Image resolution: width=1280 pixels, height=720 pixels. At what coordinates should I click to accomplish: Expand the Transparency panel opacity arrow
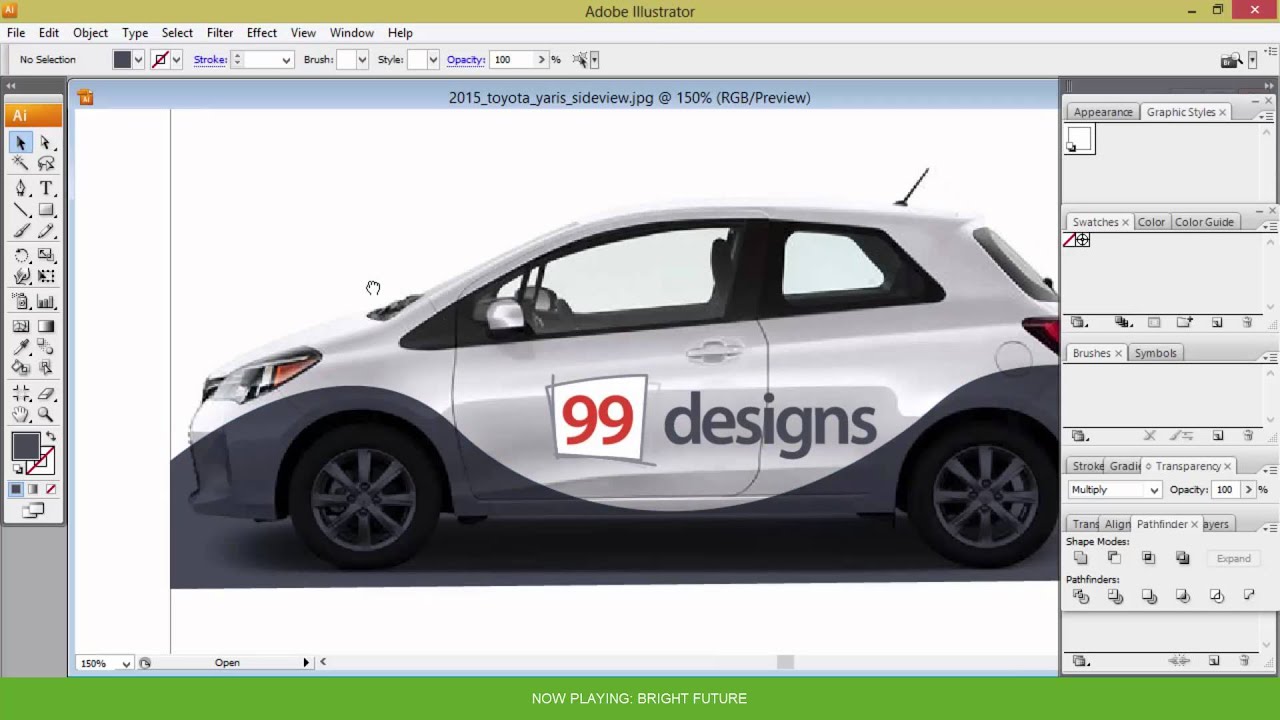pyautogui.click(x=1248, y=490)
